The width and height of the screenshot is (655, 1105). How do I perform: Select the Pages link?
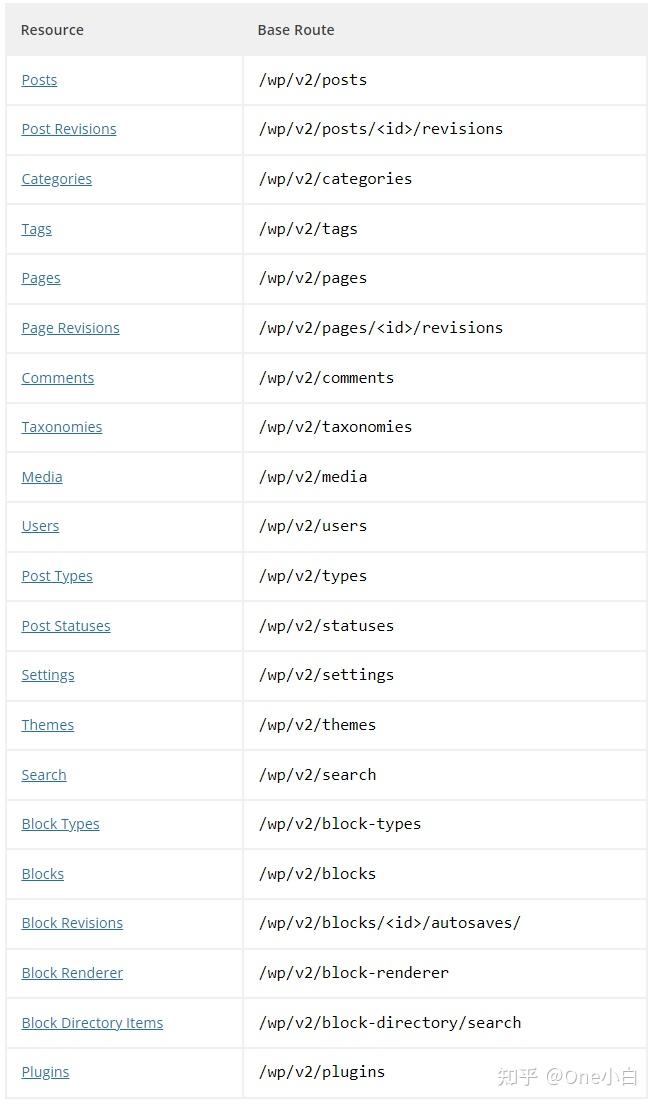41,279
